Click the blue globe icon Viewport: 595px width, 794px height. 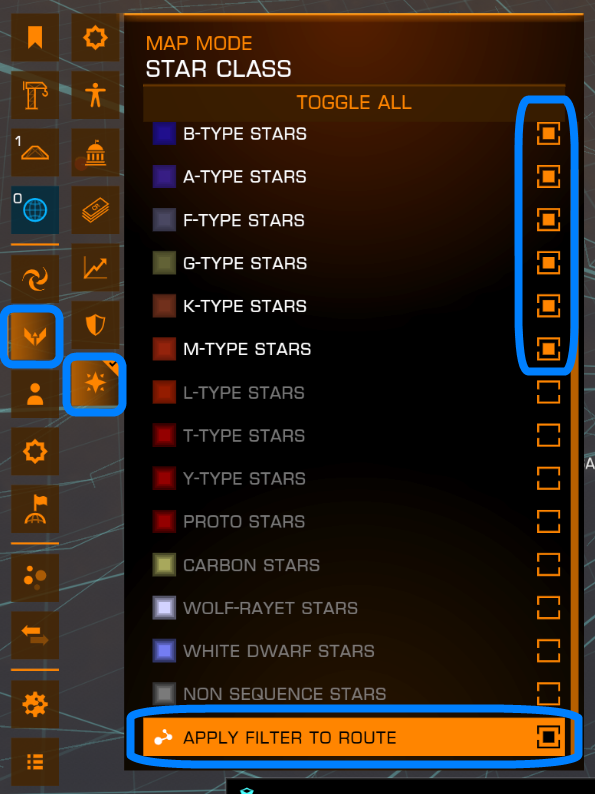pos(35,210)
